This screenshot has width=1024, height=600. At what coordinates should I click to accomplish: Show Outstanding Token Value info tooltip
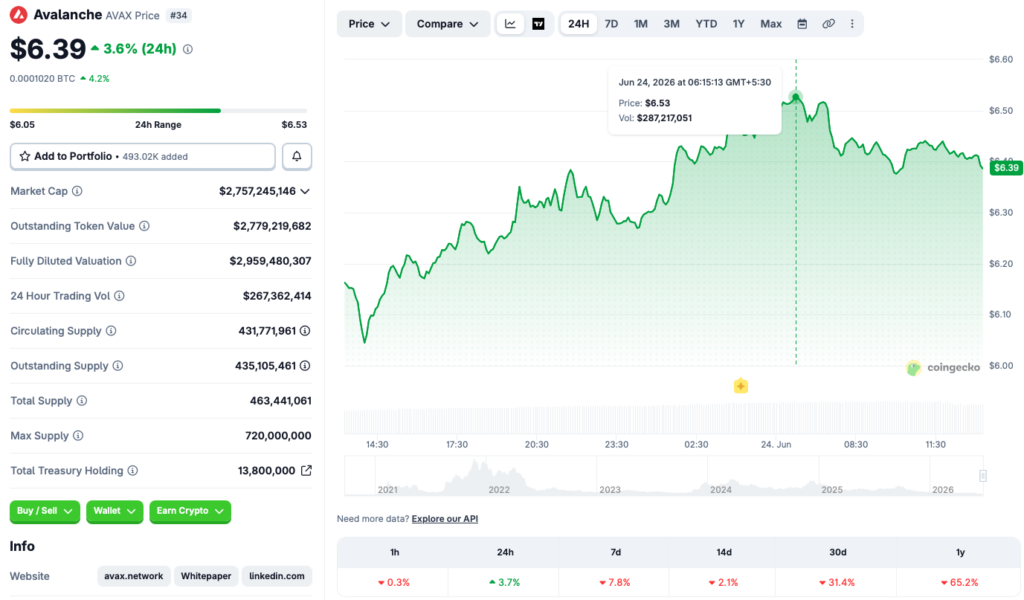pos(144,226)
